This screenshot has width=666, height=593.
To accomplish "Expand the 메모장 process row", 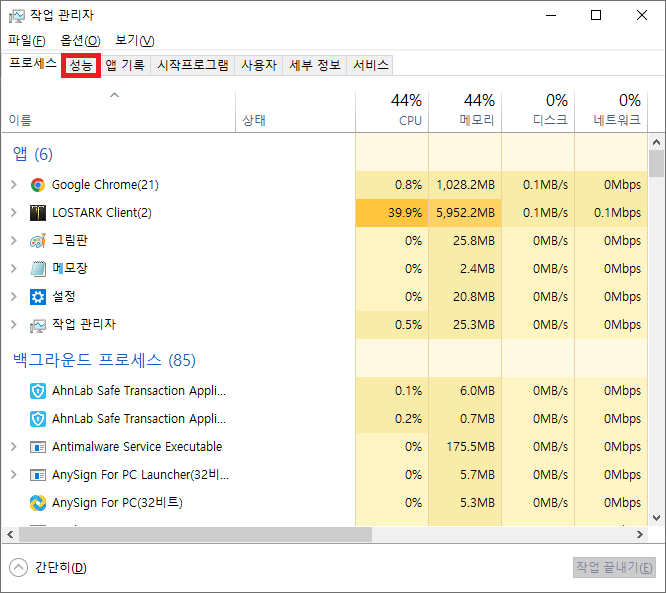I will (14, 268).
